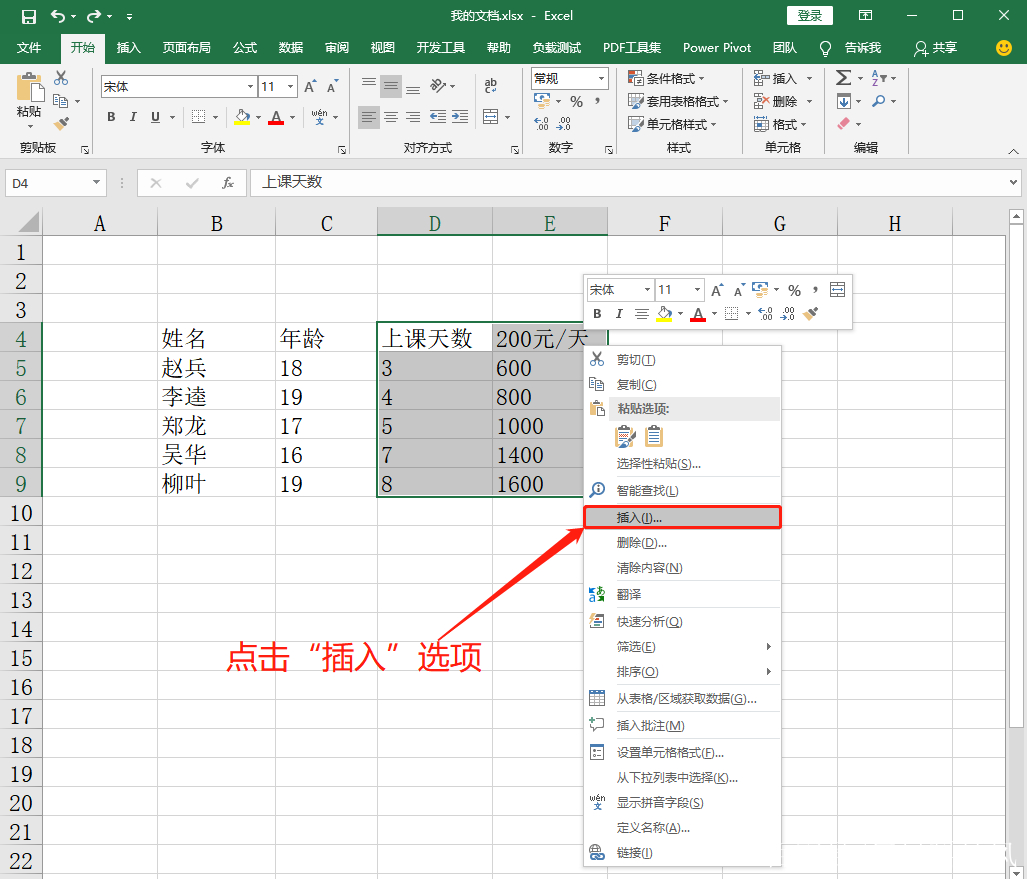Apply red font color in ribbon
The height and width of the screenshot is (879, 1027).
pos(276,117)
